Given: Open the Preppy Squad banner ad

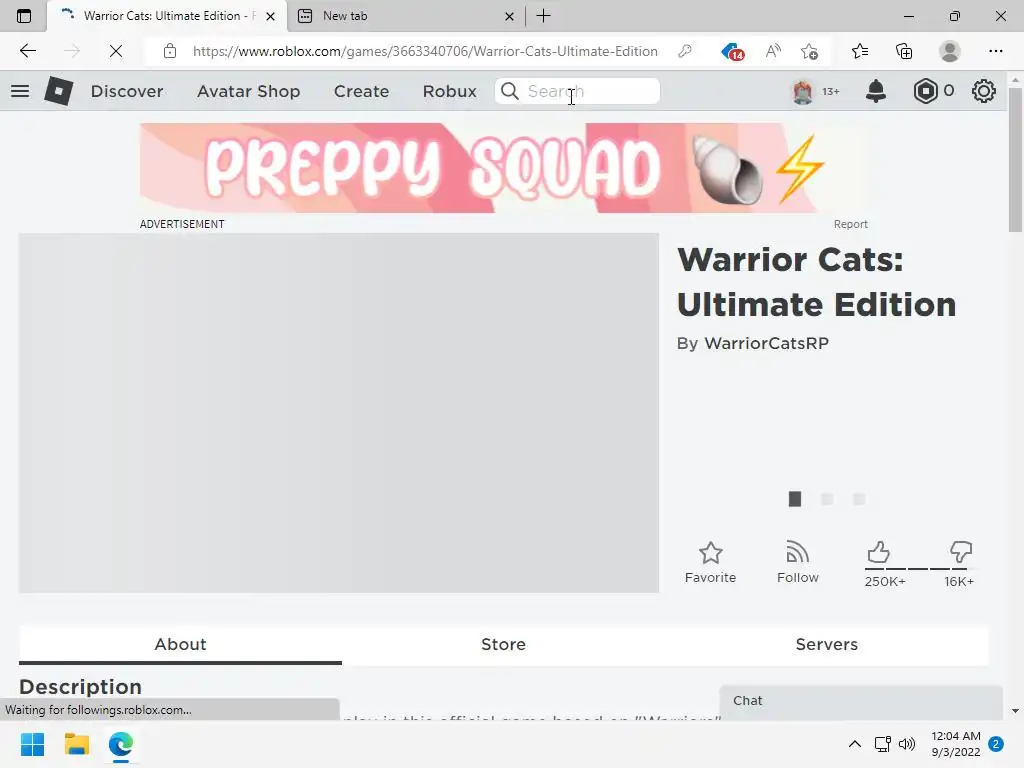Looking at the screenshot, I should tap(503, 168).
